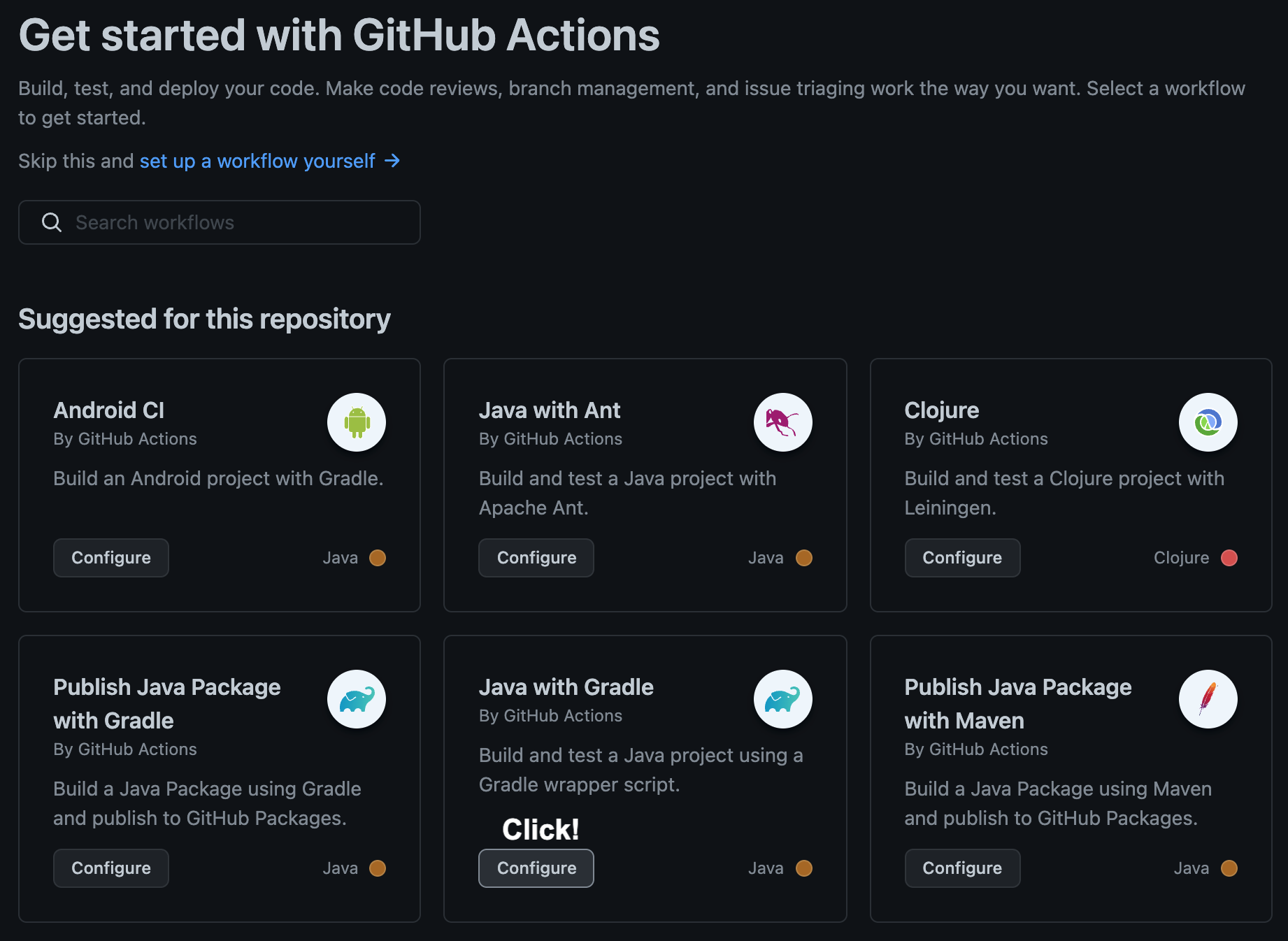This screenshot has width=1288, height=941.
Task: Select the Clojure card title
Action: pyautogui.click(x=942, y=410)
